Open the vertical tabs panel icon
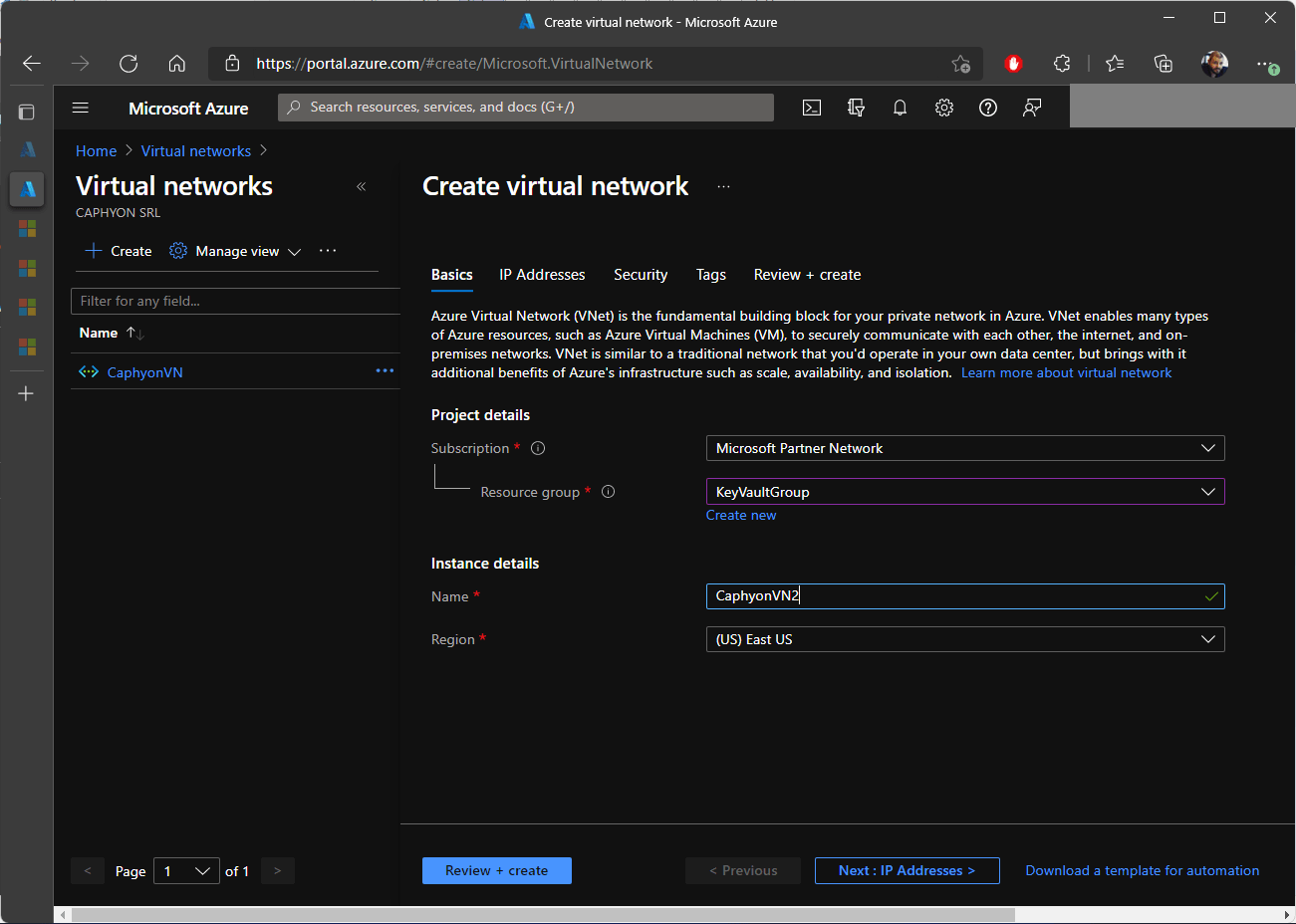Screen dimensions: 1296x924 click(x=27, y=112)
